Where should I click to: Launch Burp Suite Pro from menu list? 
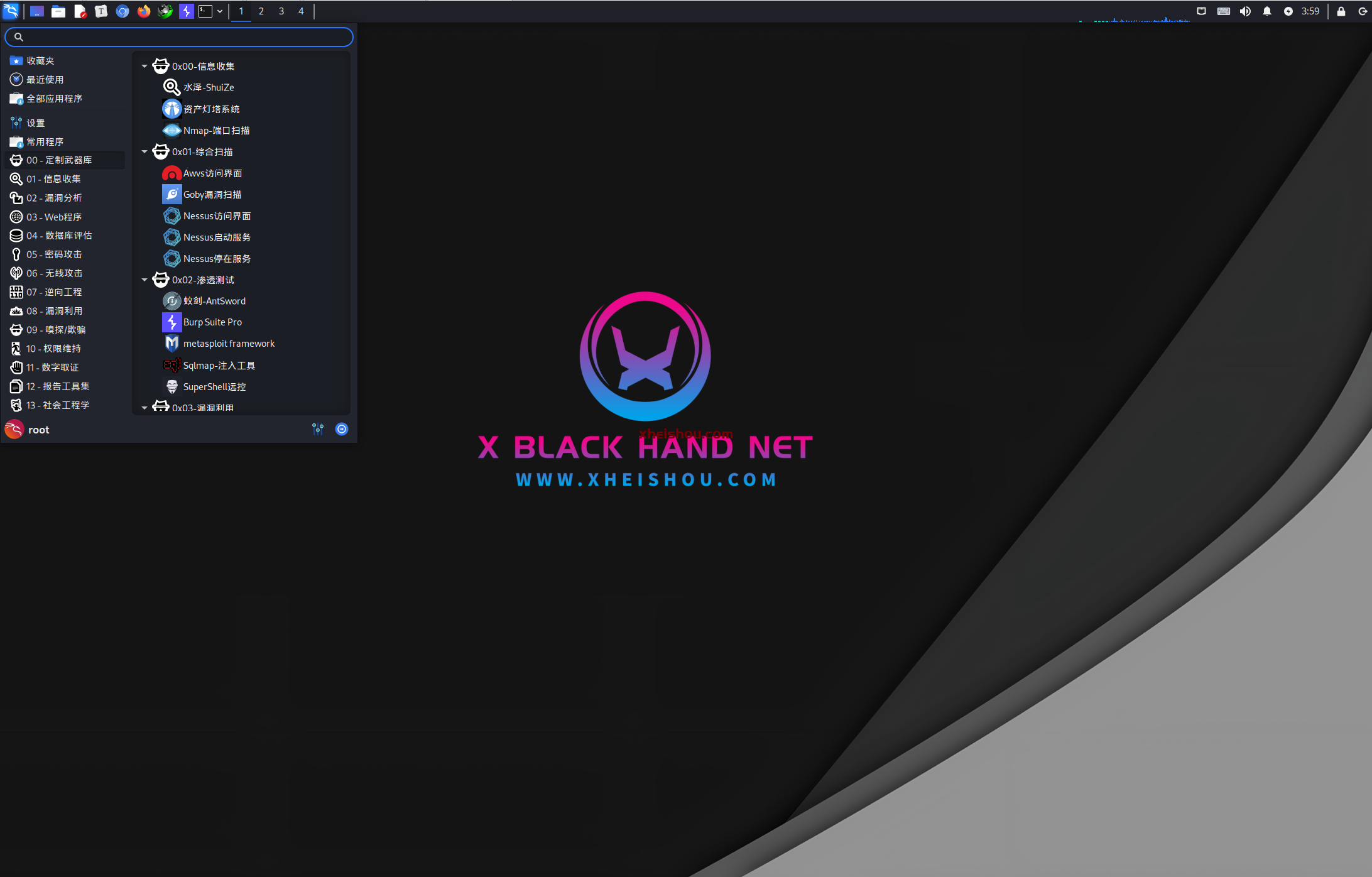(x=241, y=322)
